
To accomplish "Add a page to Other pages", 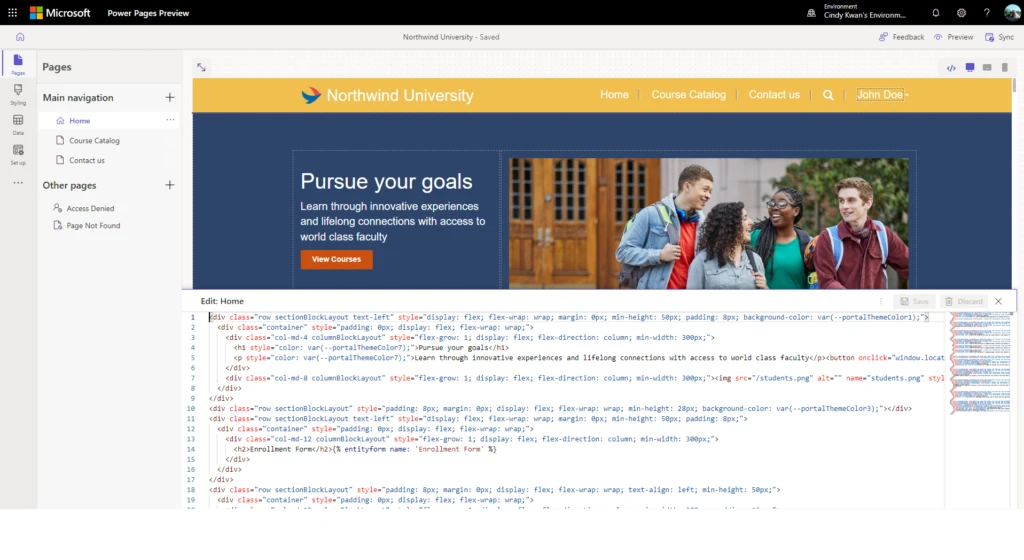I will (x=170, y=185).
